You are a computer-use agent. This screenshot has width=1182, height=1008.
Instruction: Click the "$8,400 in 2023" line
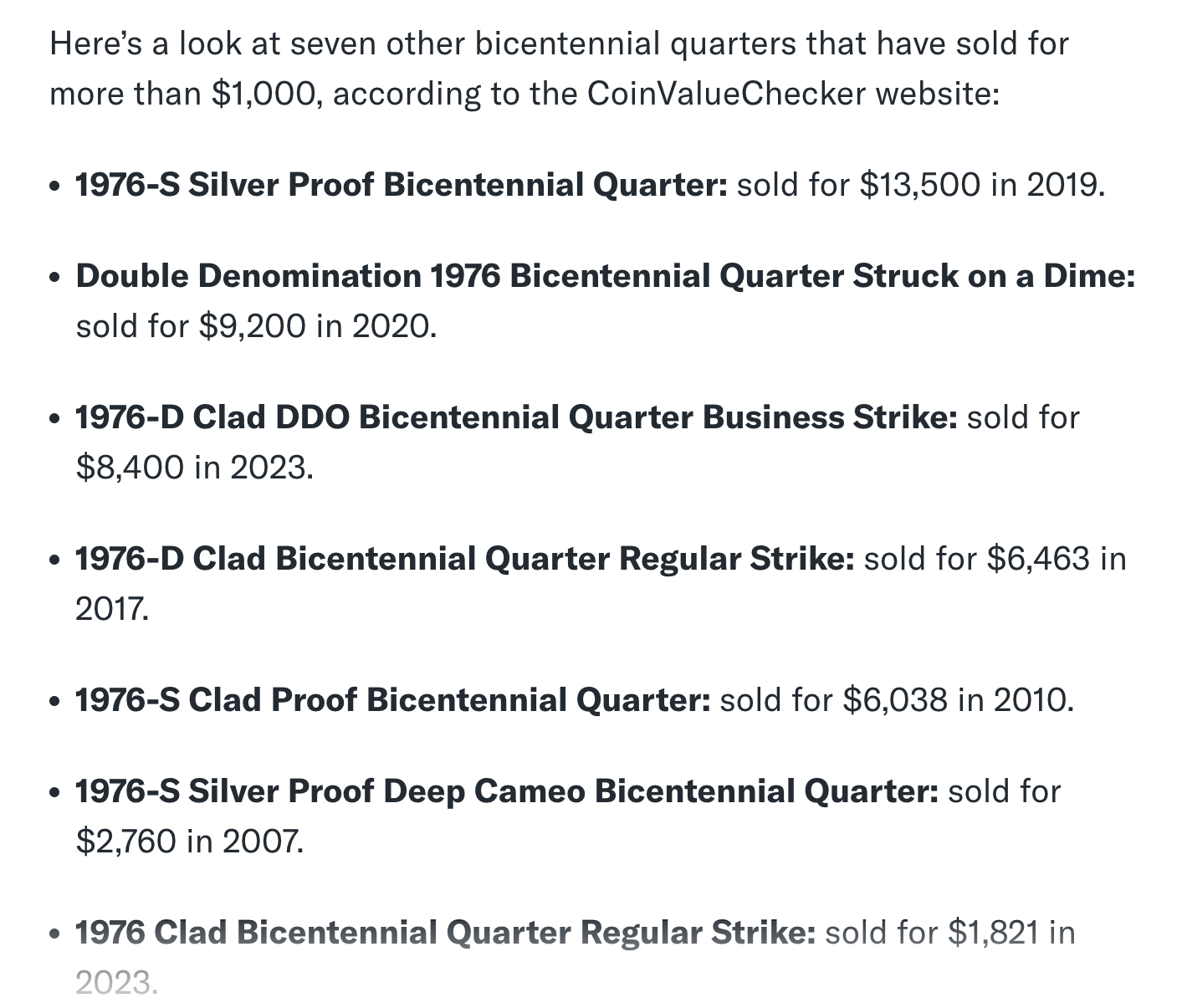pyautogui.click(x=194, y=467)
